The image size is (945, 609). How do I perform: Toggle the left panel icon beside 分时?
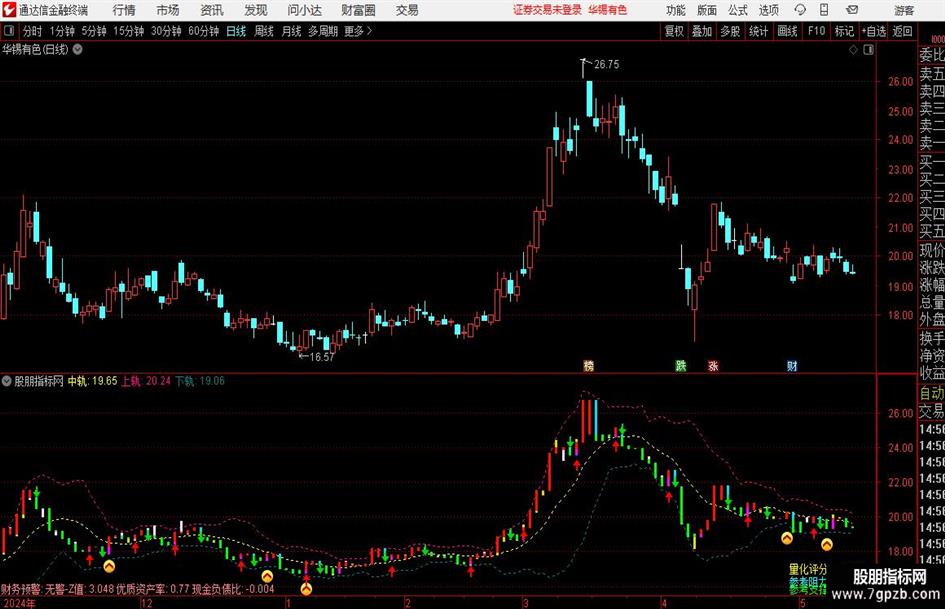(9, 31)
